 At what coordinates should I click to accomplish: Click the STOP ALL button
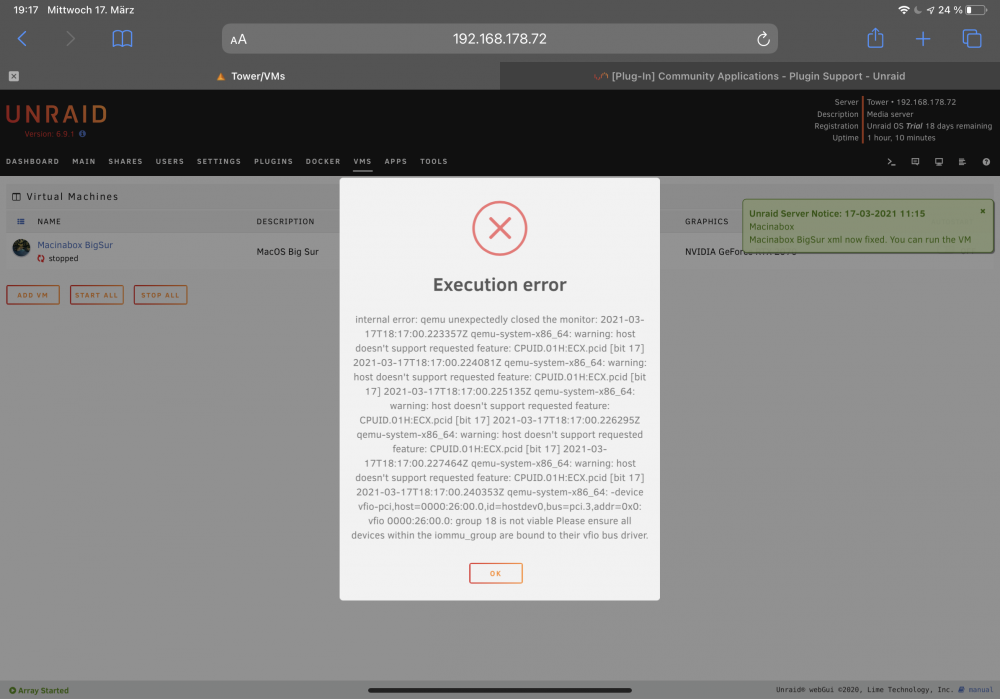[x=160, y=295]
